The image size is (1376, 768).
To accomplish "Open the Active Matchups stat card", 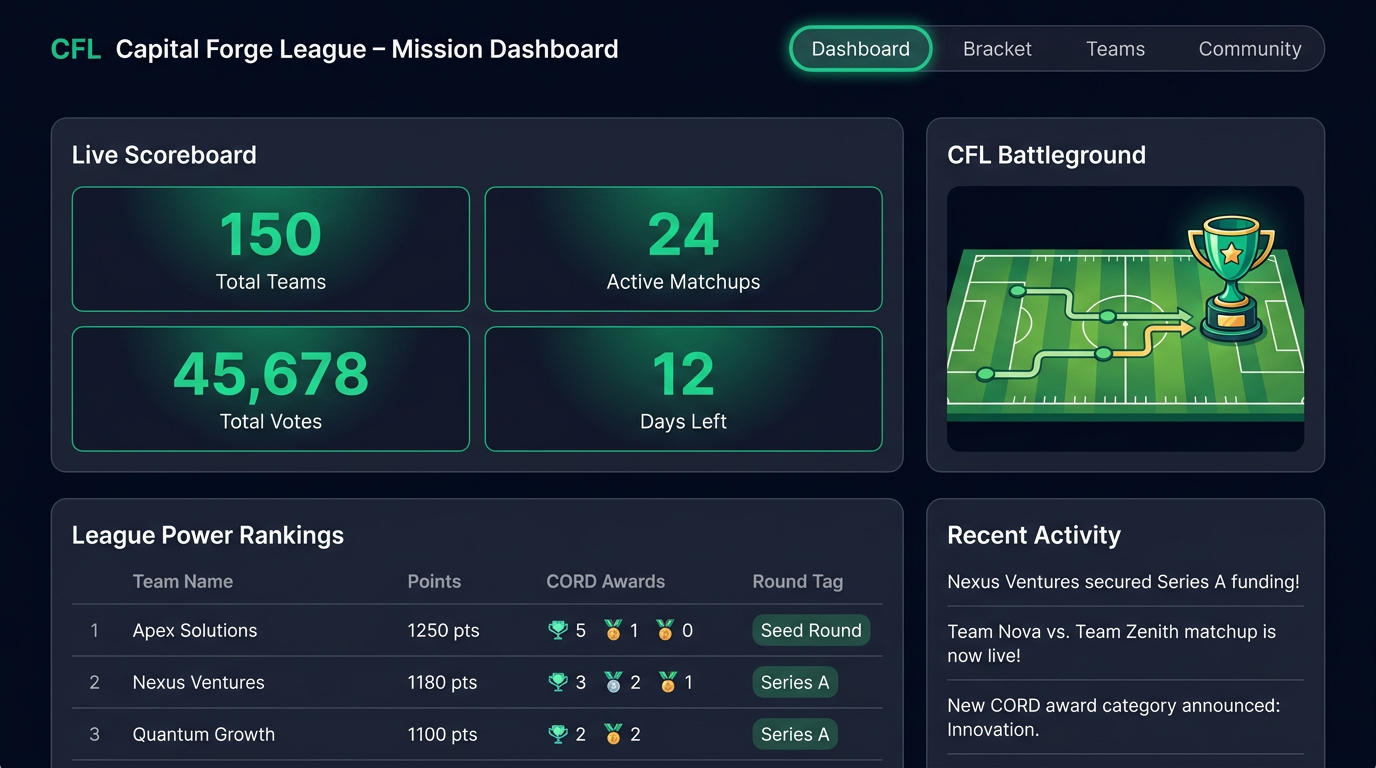I will coord(684,249).
